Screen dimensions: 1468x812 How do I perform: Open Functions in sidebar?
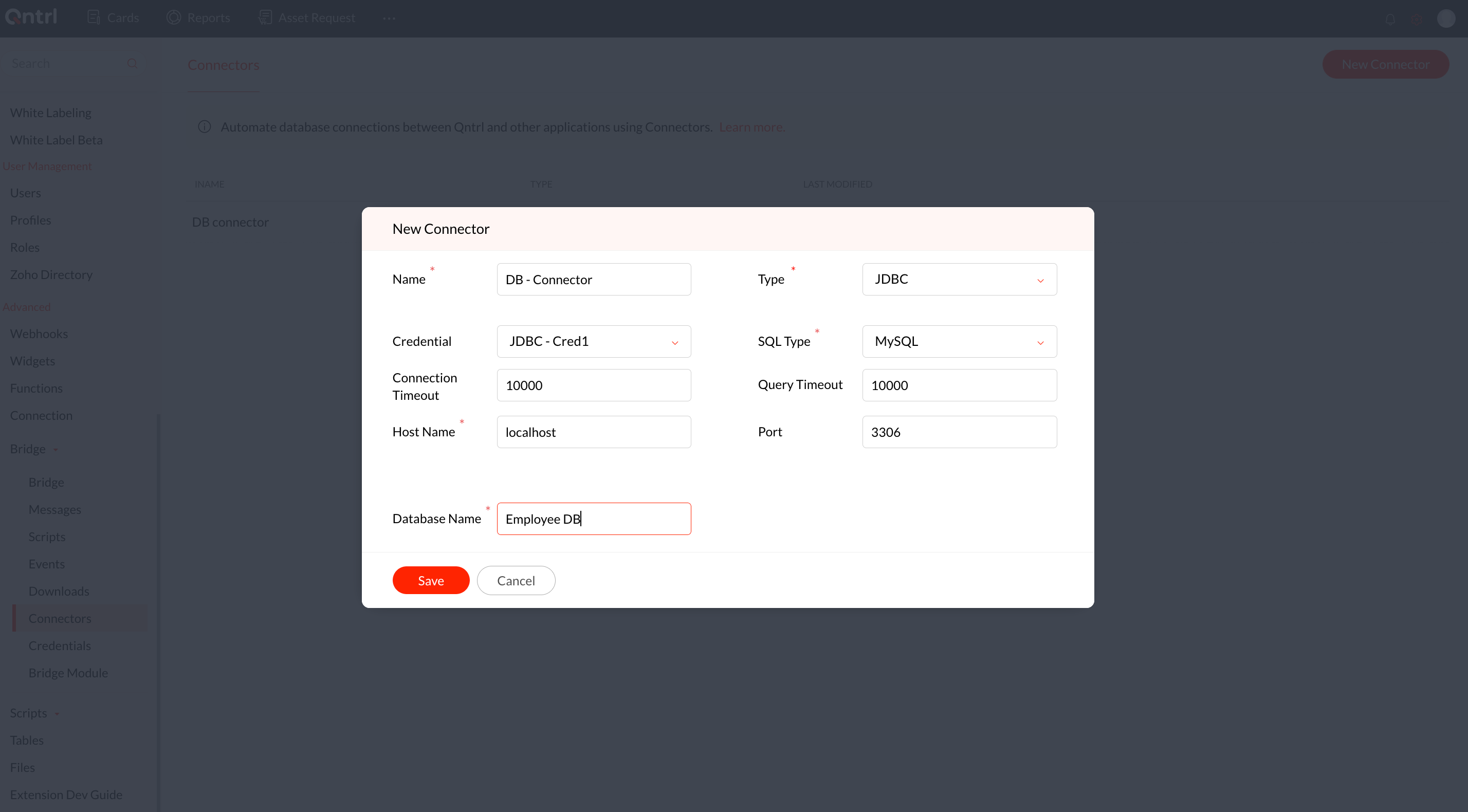pyautogui.click(x=36, y=388)
